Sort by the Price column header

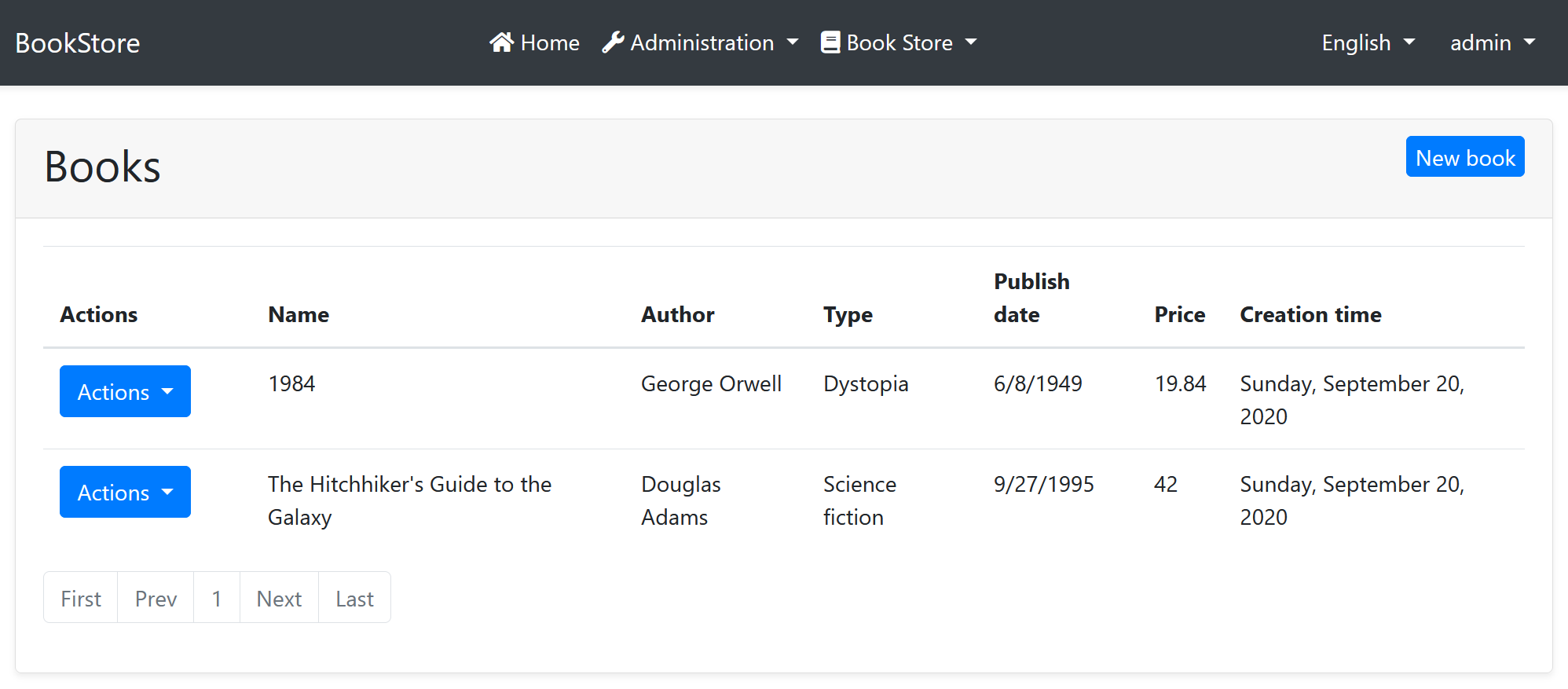coord(1179,314)
